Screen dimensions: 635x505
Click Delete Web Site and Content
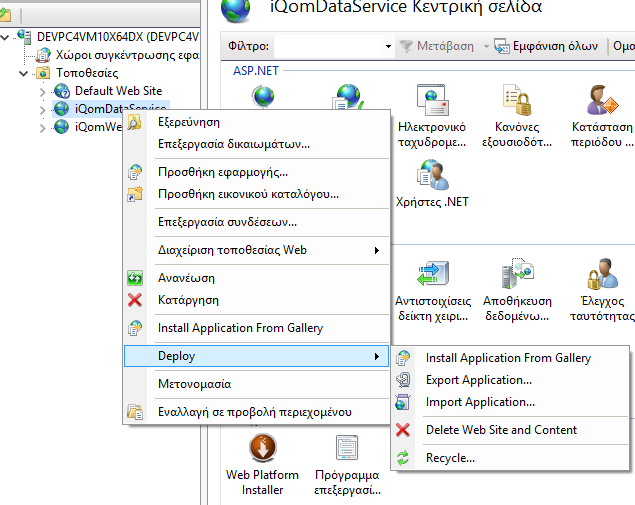pyautogui.click(x=500, y=430)
